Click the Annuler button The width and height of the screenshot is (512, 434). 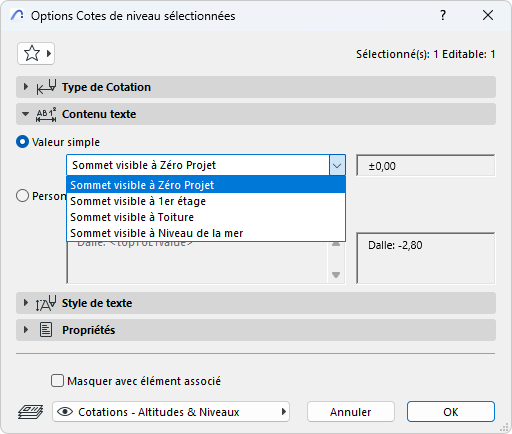tap(351, 412)
